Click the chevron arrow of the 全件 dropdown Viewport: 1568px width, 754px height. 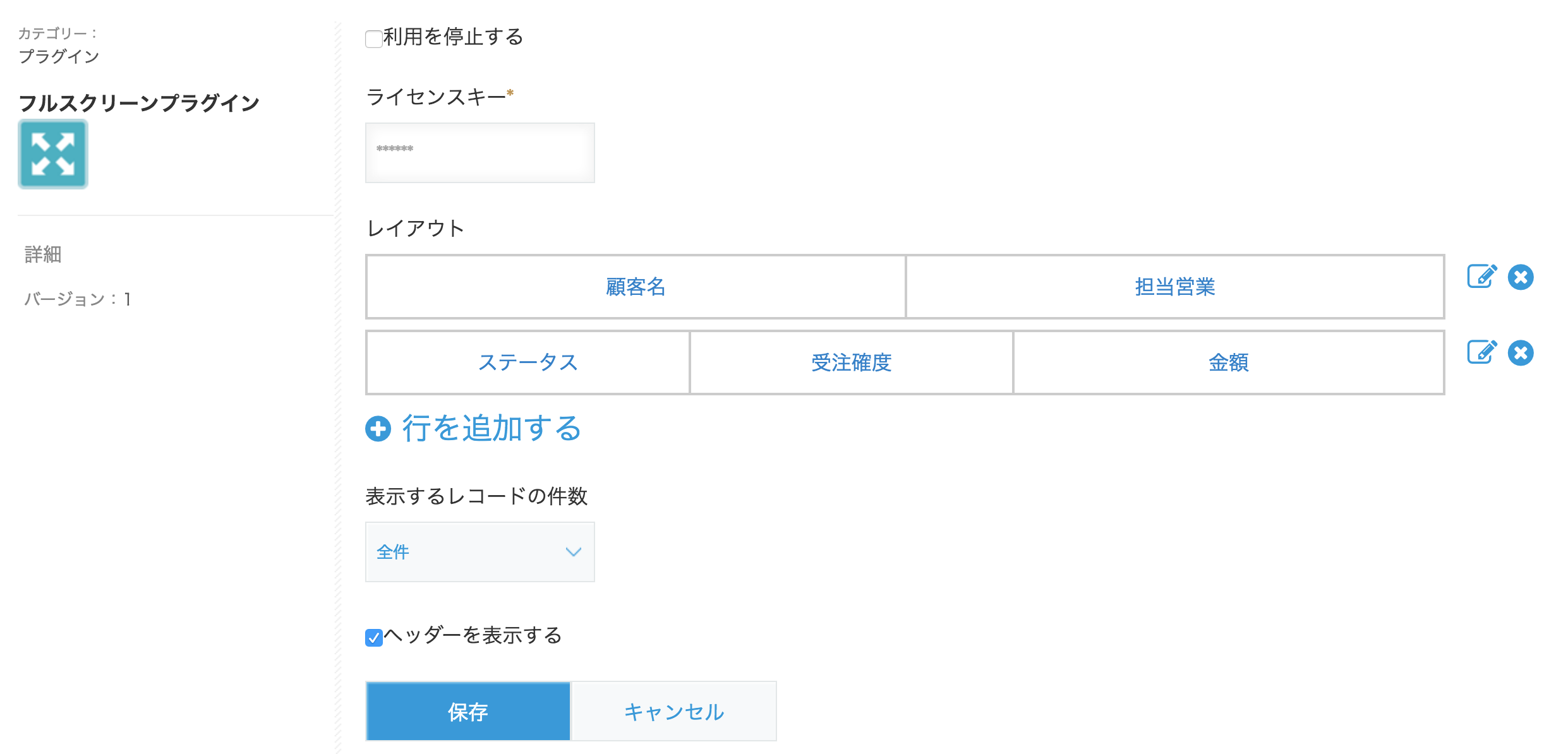tap(573, 552)
